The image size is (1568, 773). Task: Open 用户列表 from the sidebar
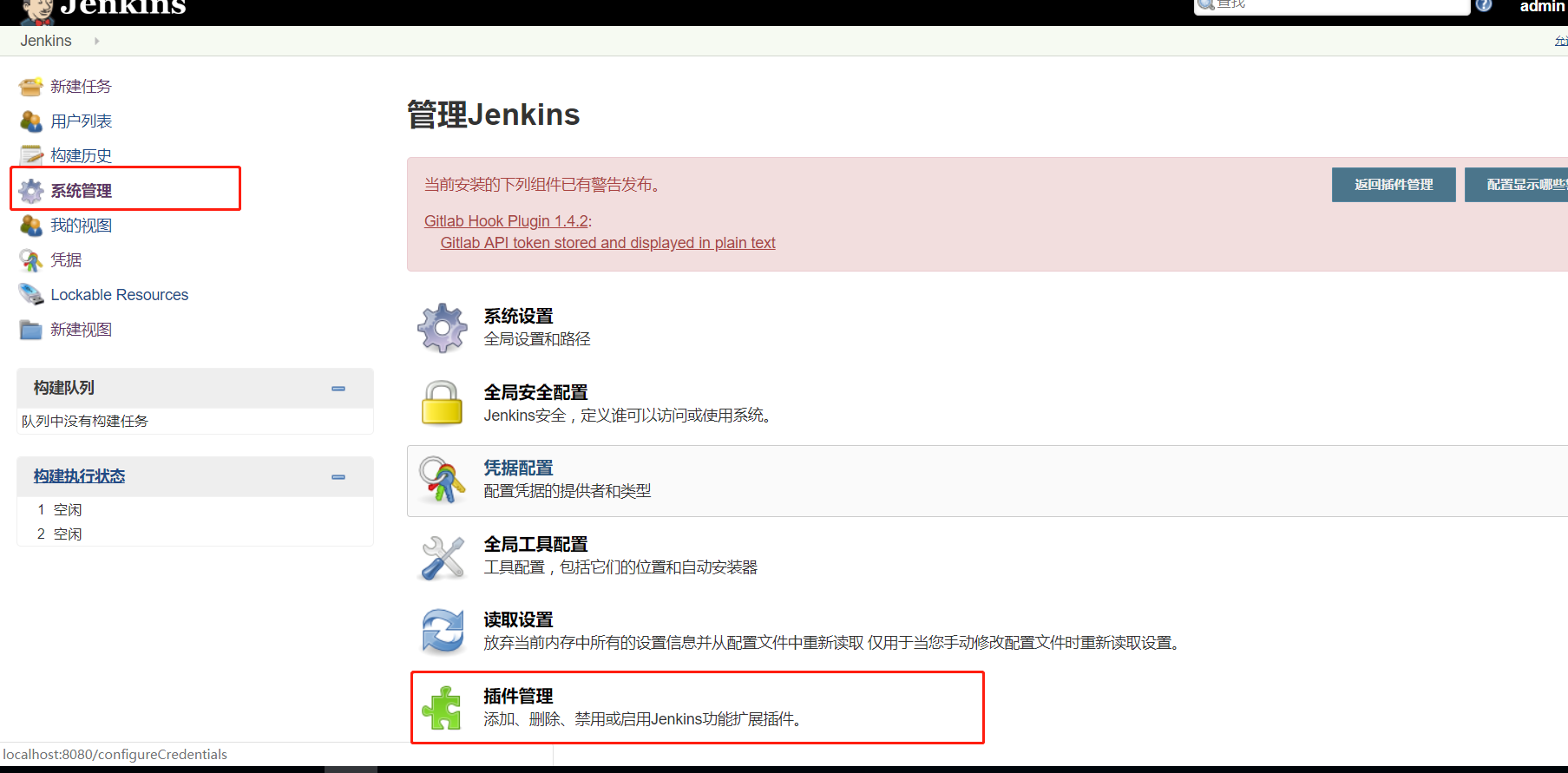pos(81,121)
